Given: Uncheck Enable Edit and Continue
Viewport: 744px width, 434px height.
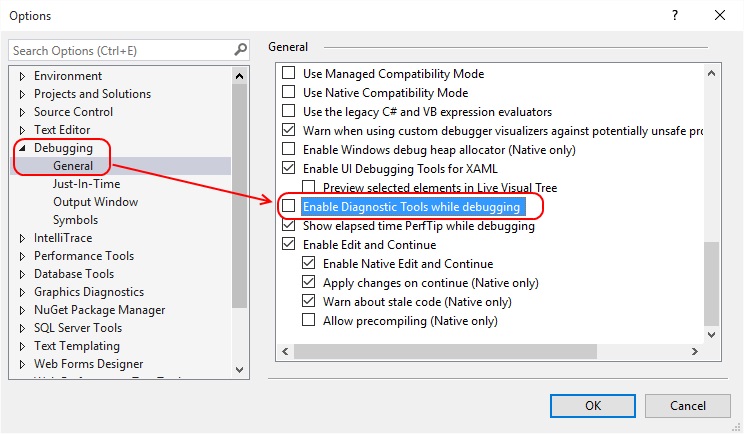Looking at the screenshot, I should click(x=289, y=245).
